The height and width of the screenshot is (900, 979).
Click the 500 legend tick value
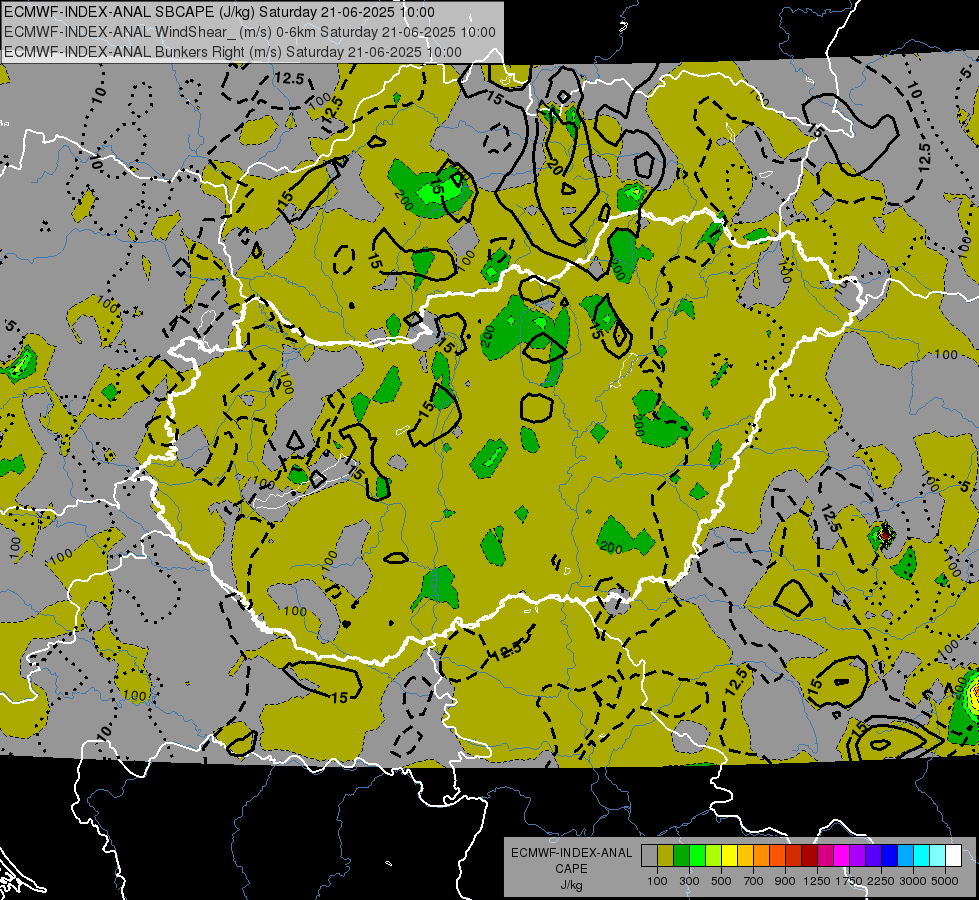721,881
